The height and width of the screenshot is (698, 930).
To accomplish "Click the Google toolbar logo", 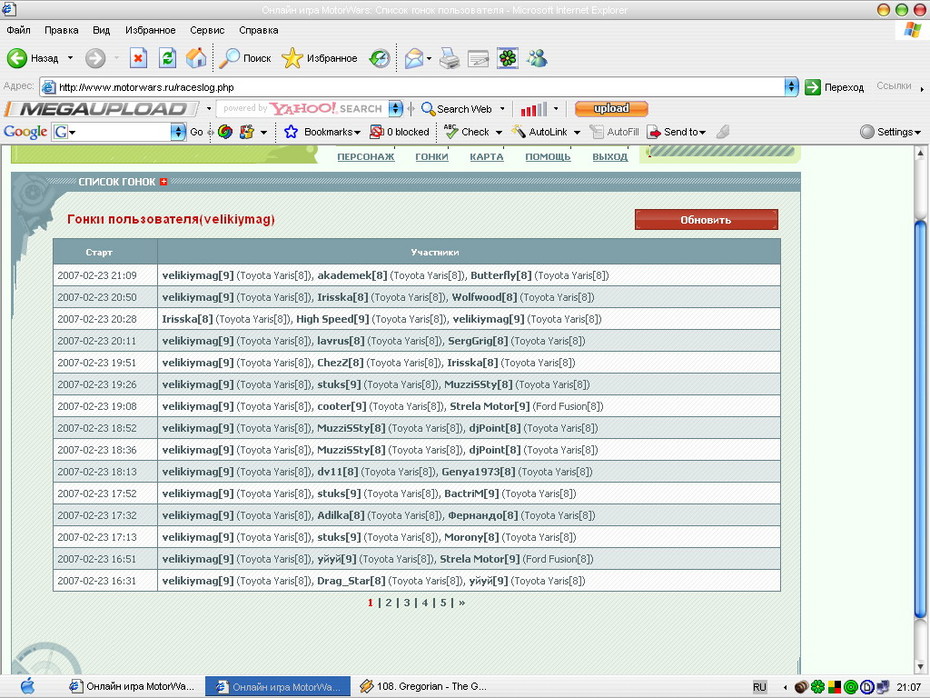I will [26, 132].
